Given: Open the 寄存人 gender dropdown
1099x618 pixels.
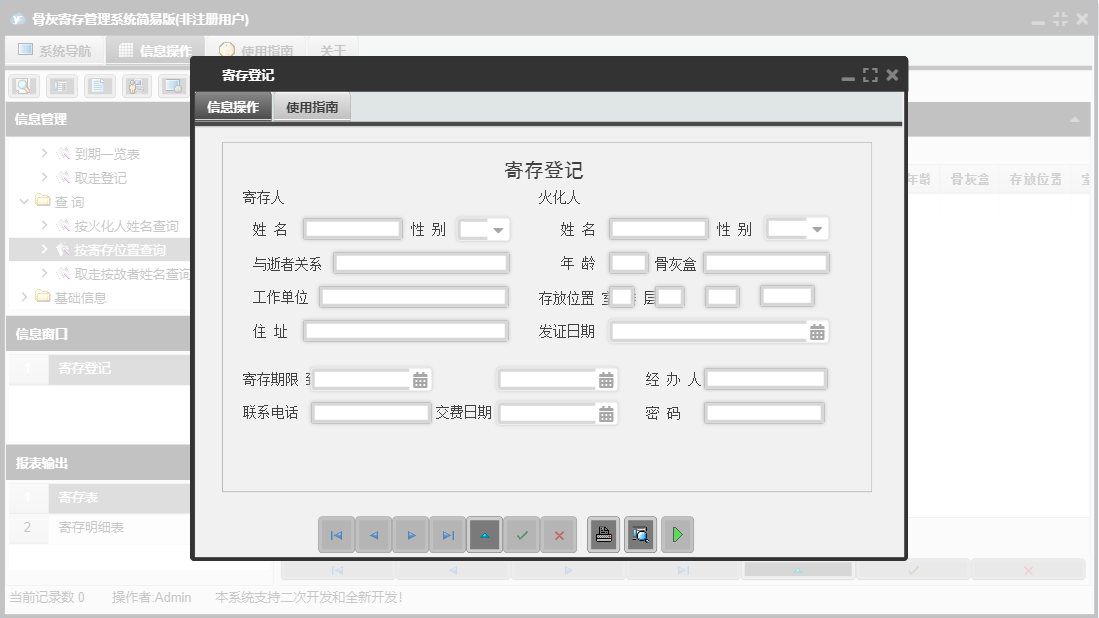Looking at the screenshot, I should coord(499,228).
